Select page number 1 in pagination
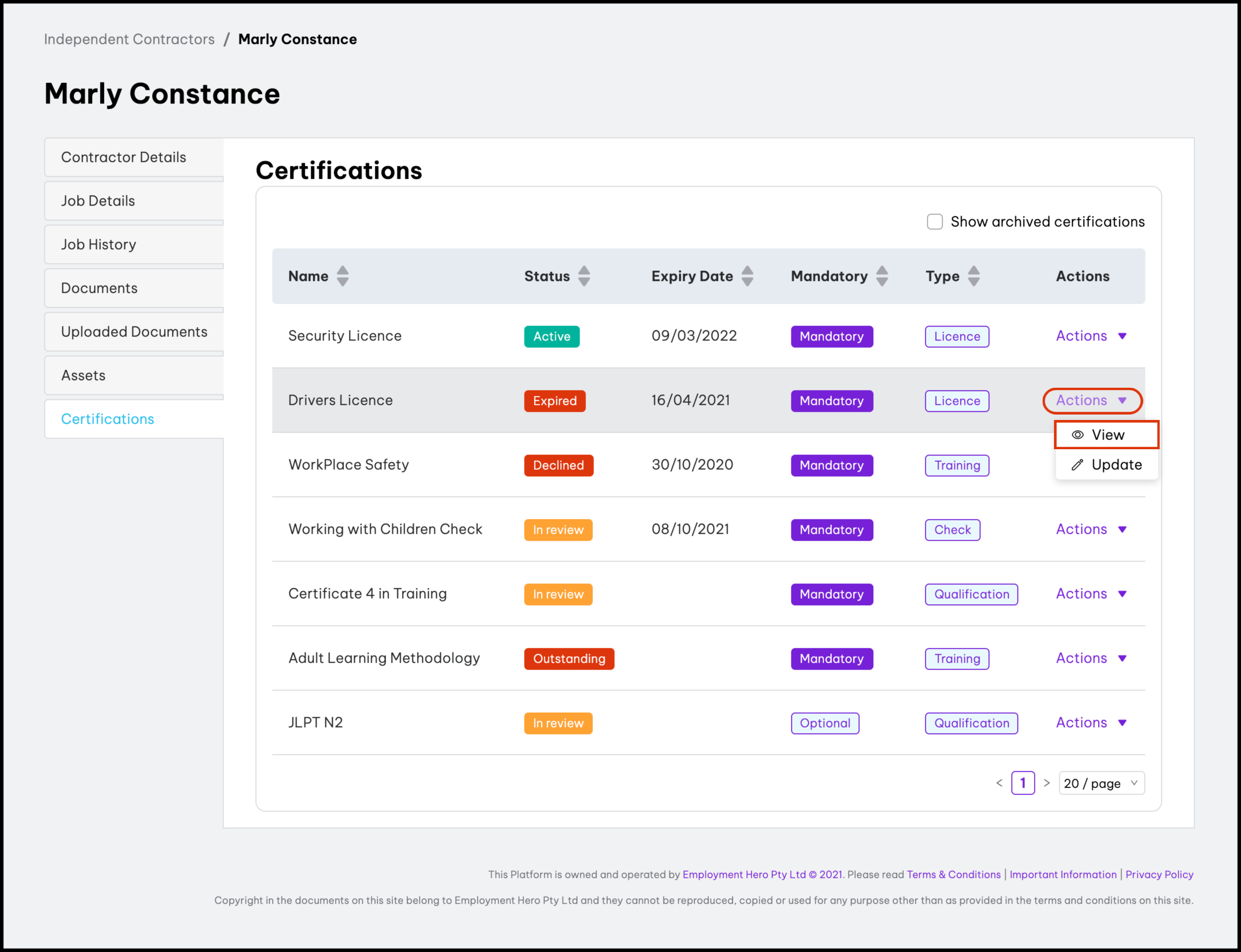This screenshot has height=952, width=1241. tap(1023, 783)
